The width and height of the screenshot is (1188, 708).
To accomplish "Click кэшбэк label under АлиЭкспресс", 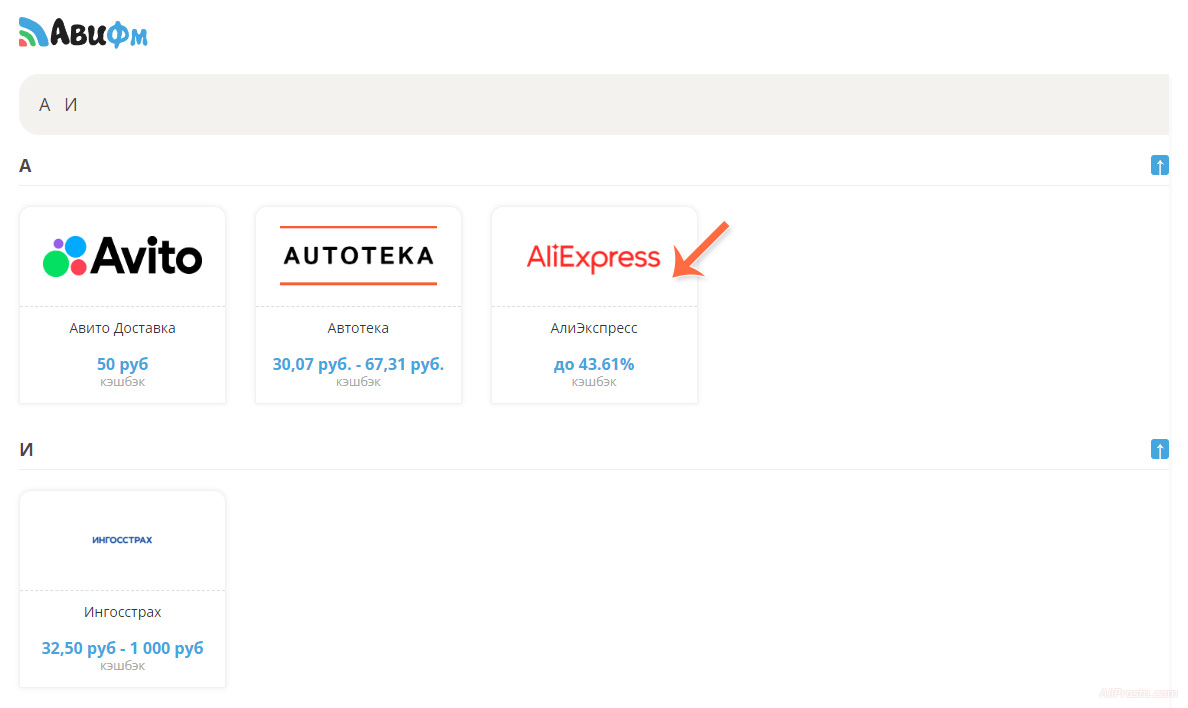I will 594,382.
